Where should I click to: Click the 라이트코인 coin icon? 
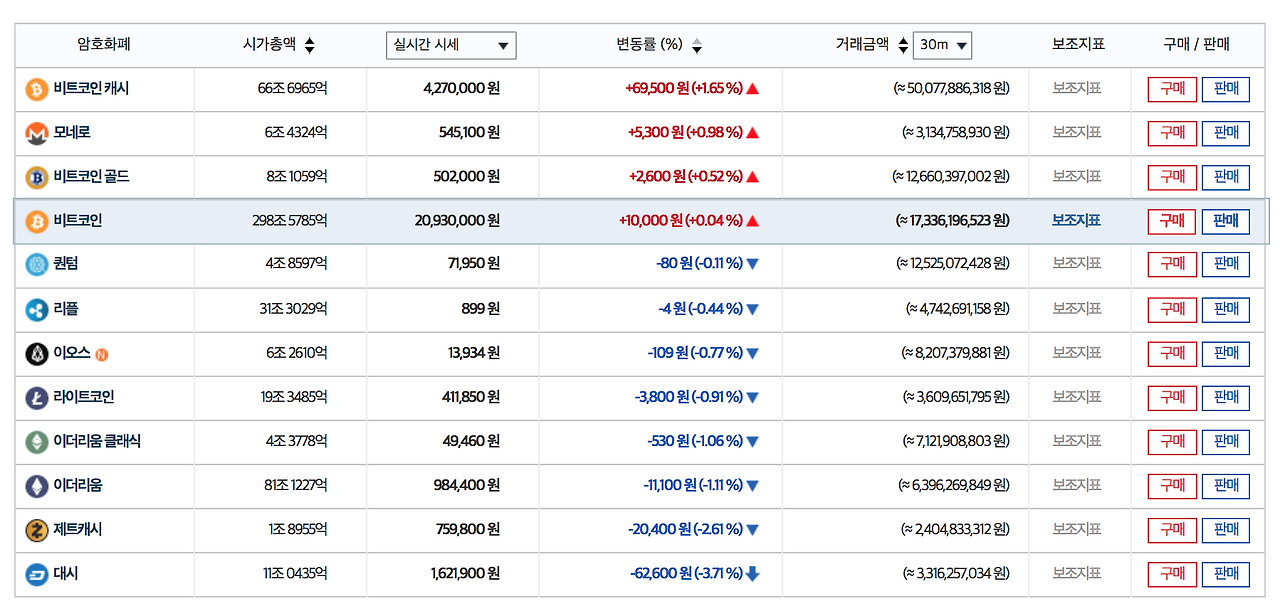coord(37,397)
